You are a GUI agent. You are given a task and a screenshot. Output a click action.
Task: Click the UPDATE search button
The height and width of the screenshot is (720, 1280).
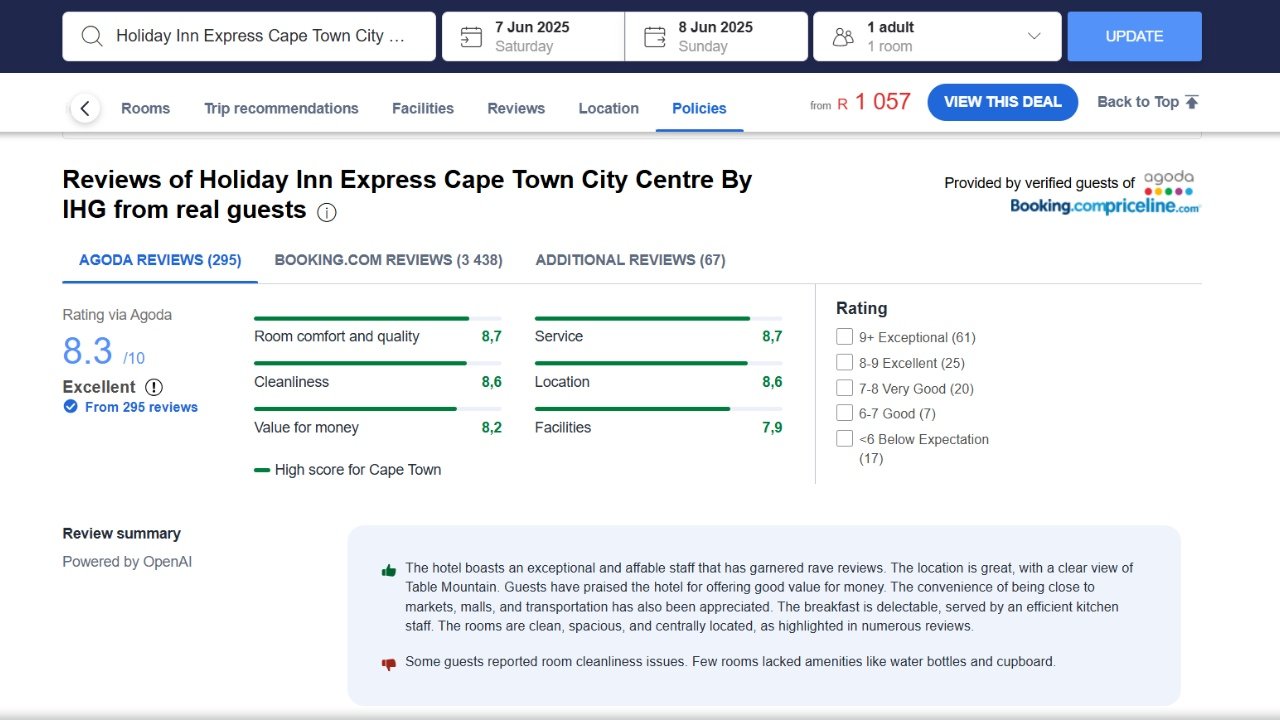(1134, 36)
